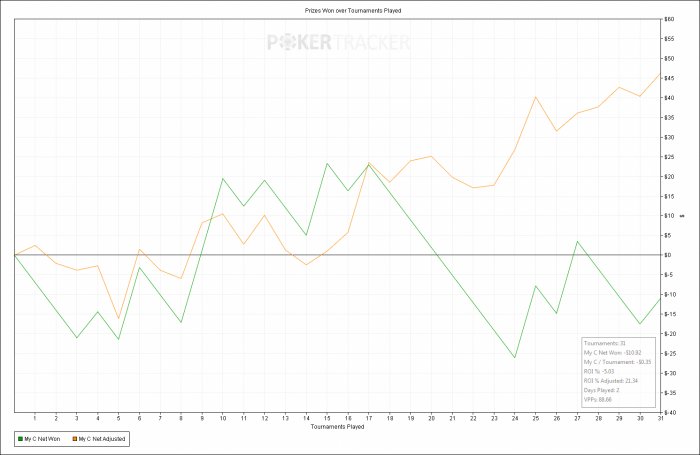Screen dimensions: 700x455
Task: Click the green line low point at tournament 24
Action: click(x=515, y=358)
